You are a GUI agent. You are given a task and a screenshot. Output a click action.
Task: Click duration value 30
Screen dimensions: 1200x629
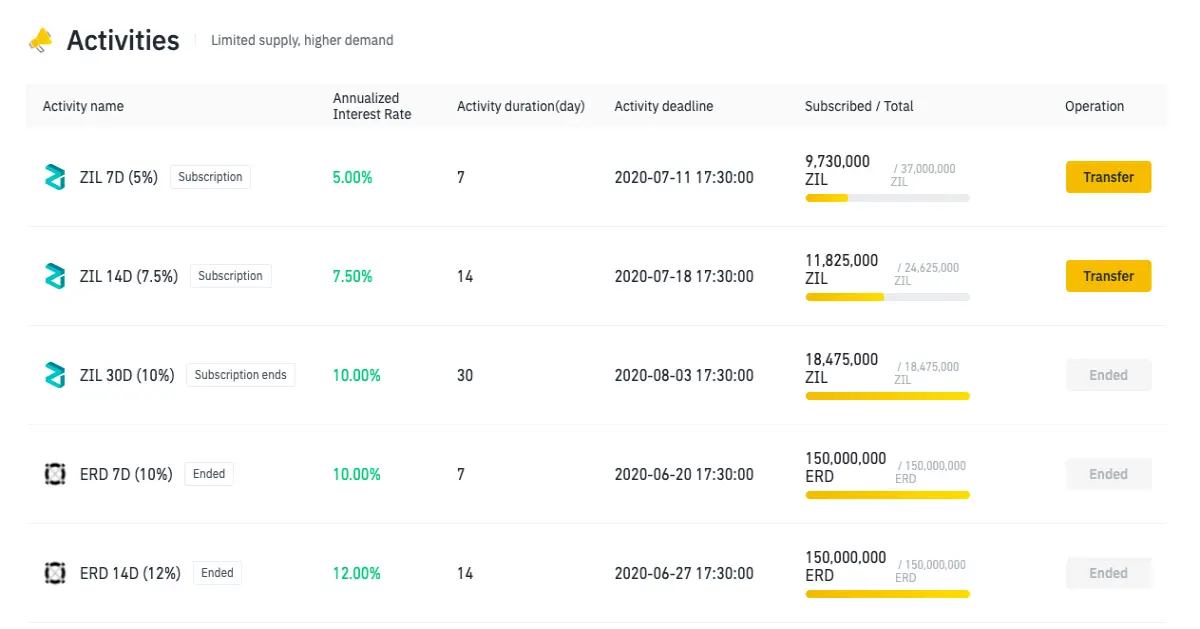465,375
